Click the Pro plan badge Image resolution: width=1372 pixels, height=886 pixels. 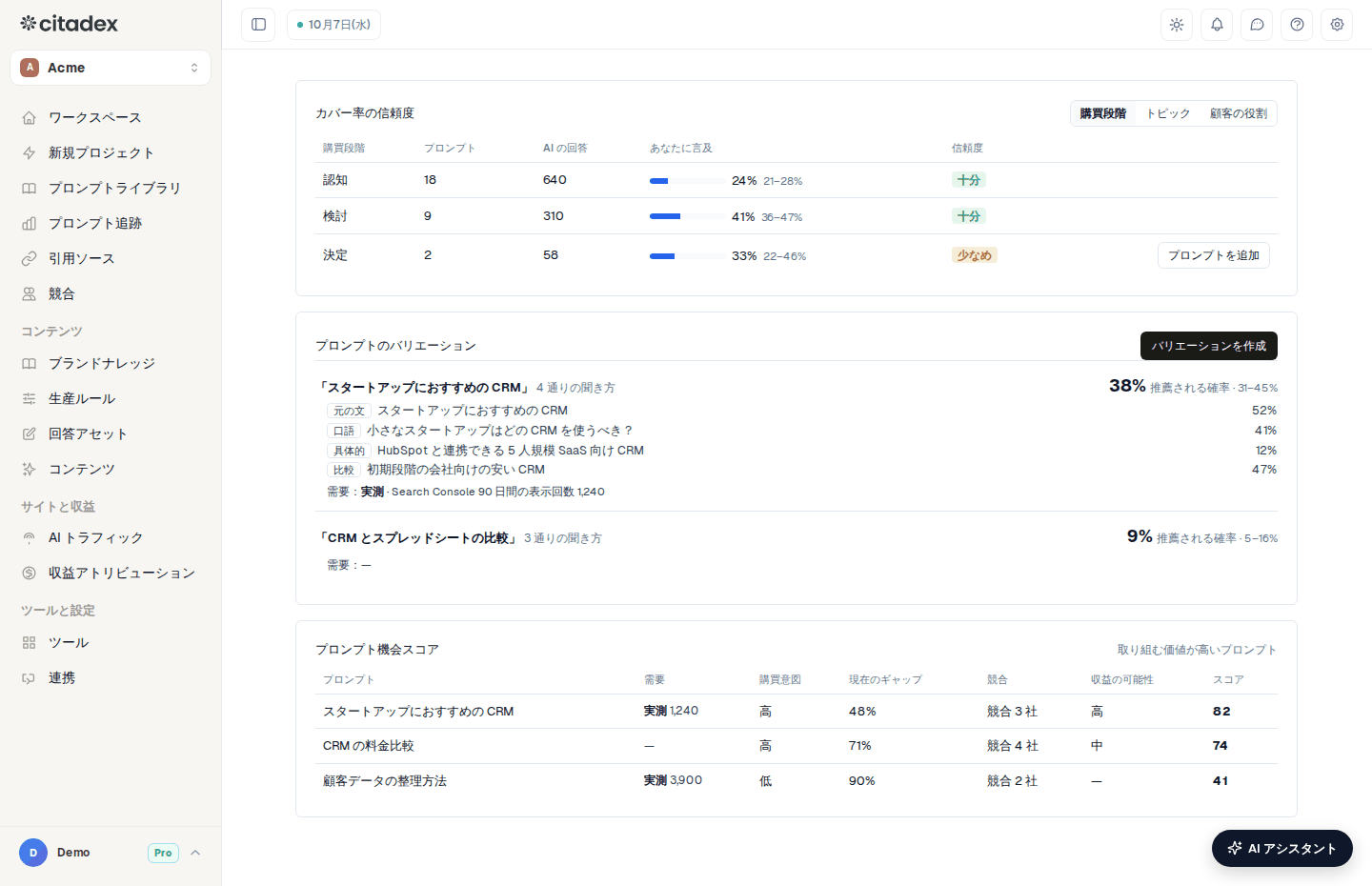[163, 853]
